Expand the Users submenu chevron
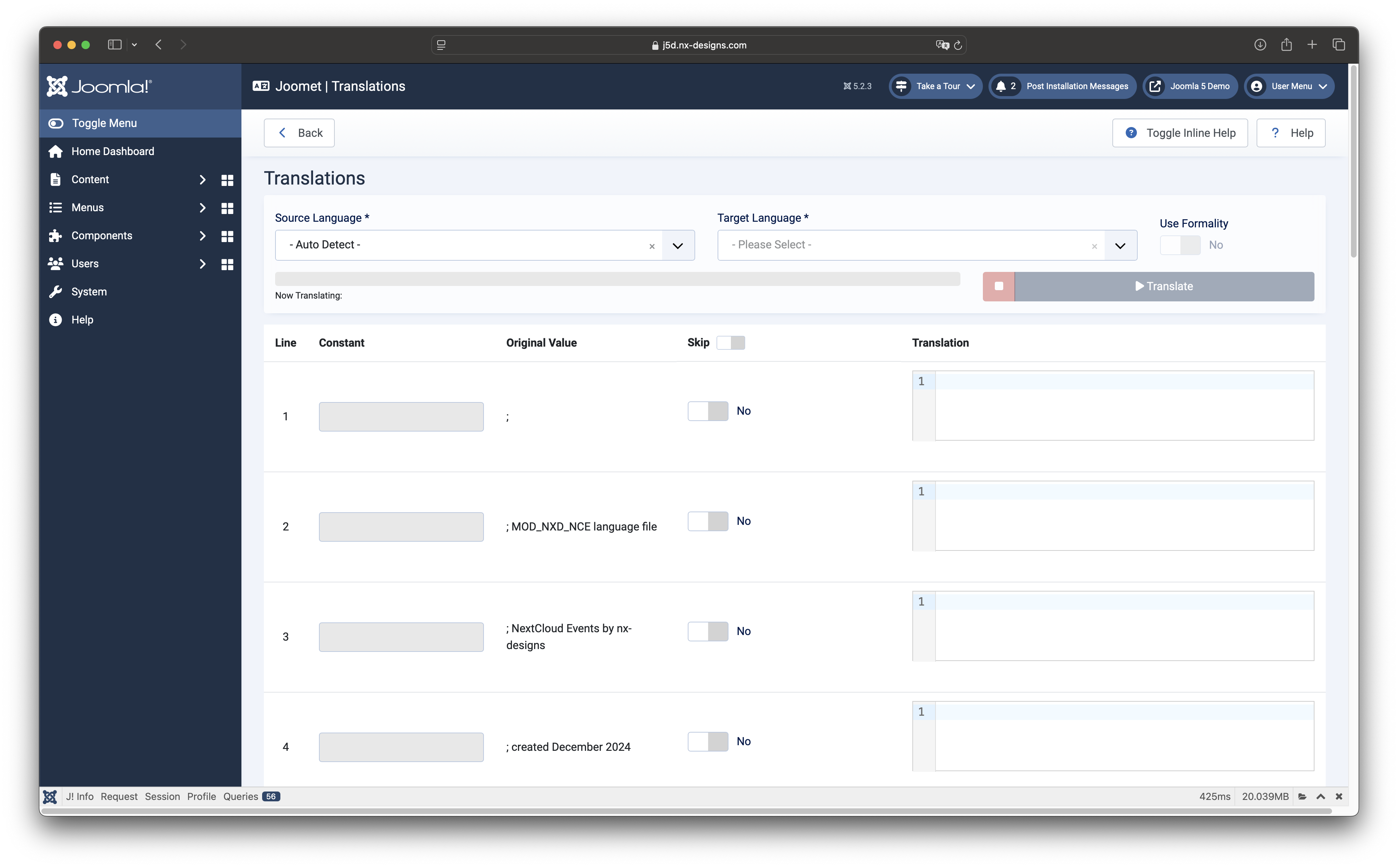Image resolution: width=1398 pixels, height=868 pixels. 202,264
